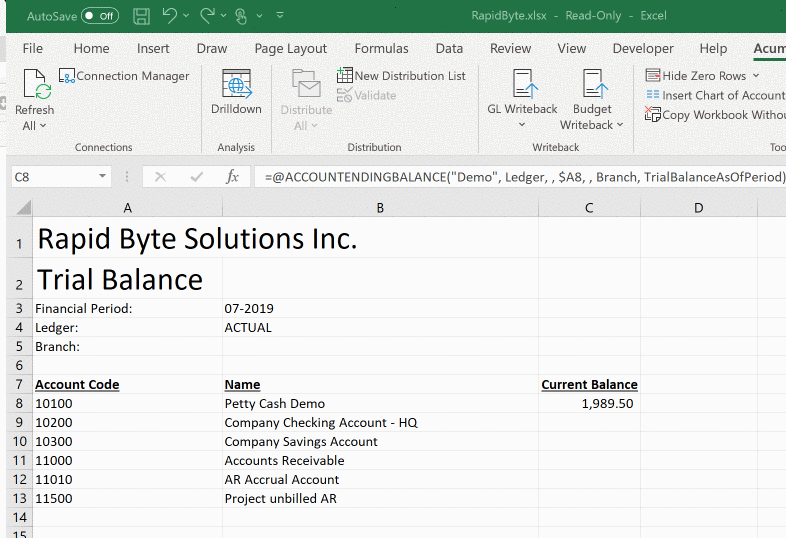Open the Undo history dropdown arrow
Viewport: 786px width, 538px height.
coord(186,16)
